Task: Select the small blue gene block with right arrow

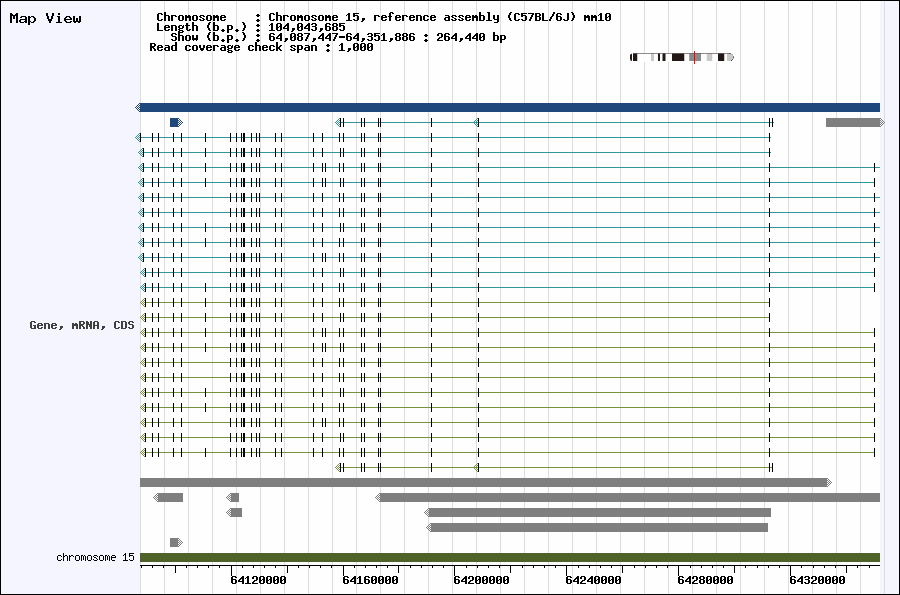Action: point(176,122)
